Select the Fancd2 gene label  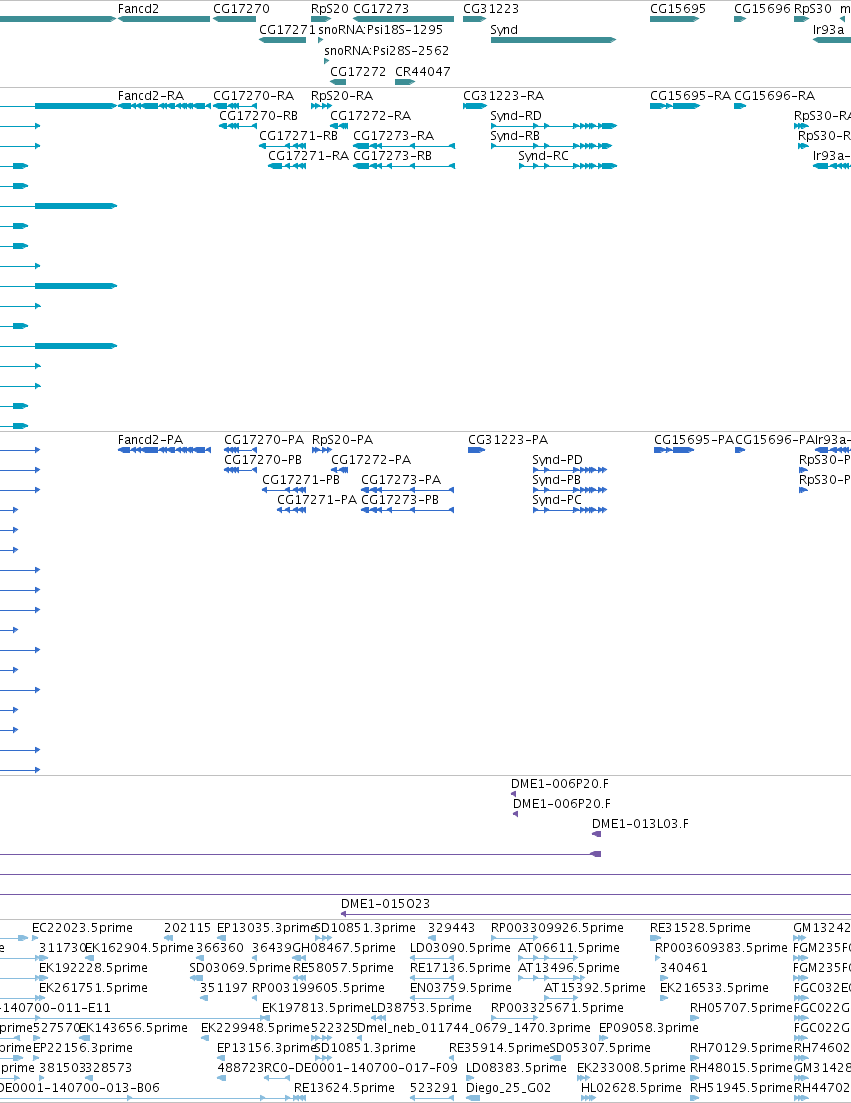tap(138, 9)
